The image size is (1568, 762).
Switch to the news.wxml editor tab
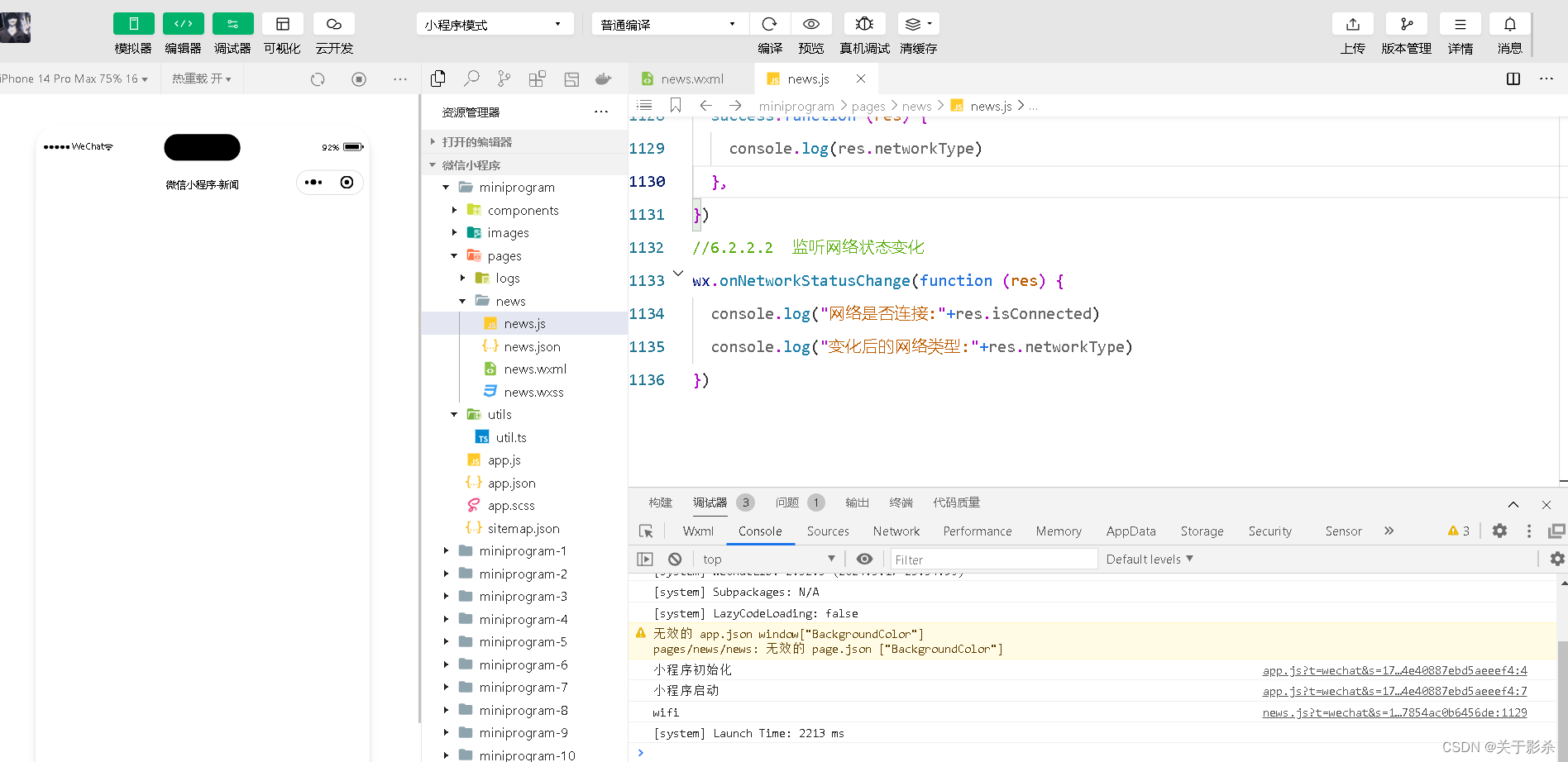(691, 79)
